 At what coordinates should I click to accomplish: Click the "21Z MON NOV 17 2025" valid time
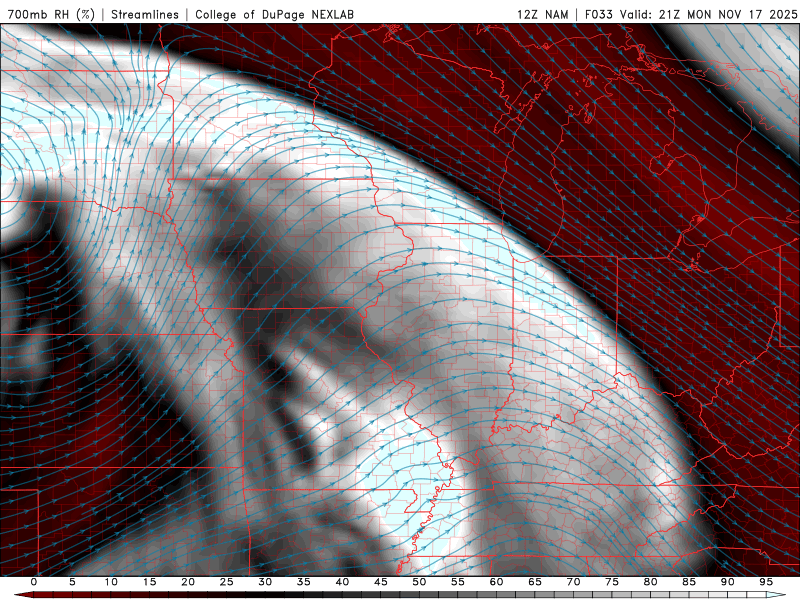(x=728, y=14)
